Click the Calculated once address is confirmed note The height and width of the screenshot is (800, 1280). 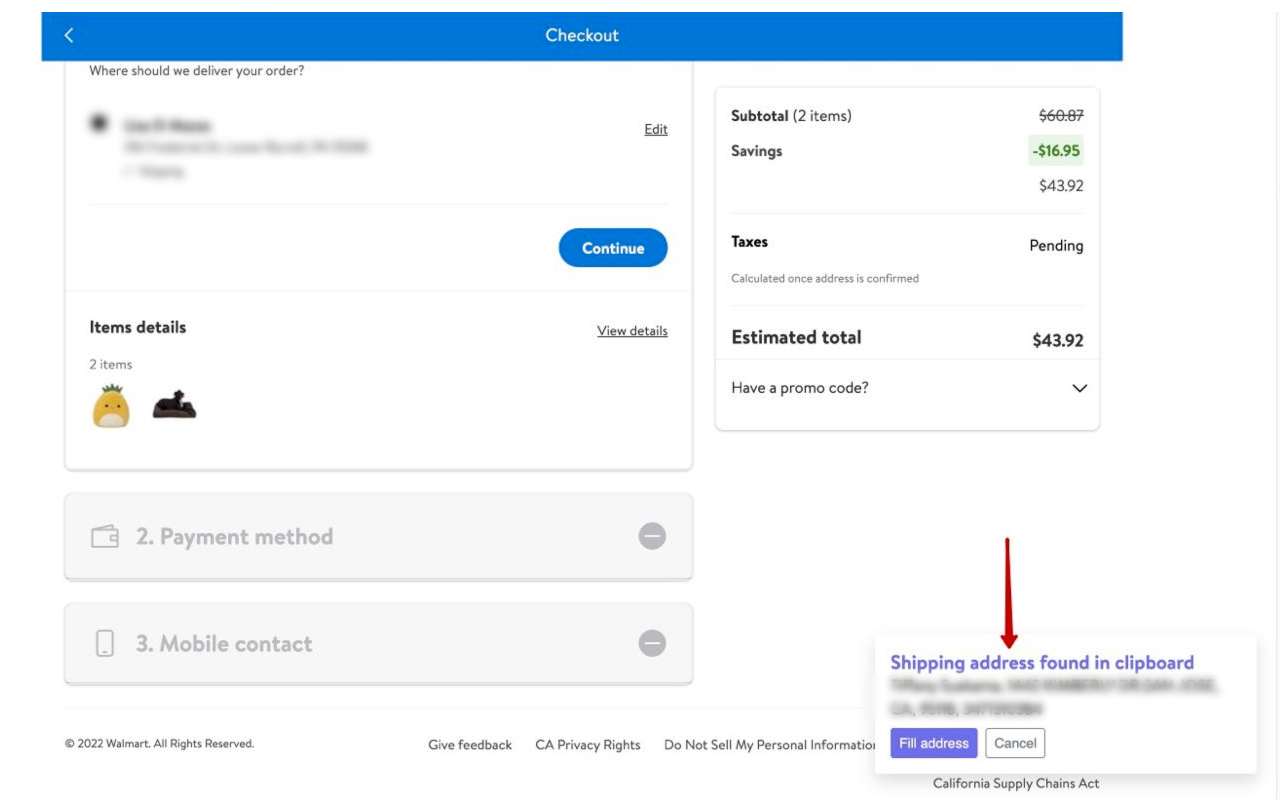click(825, 278)
